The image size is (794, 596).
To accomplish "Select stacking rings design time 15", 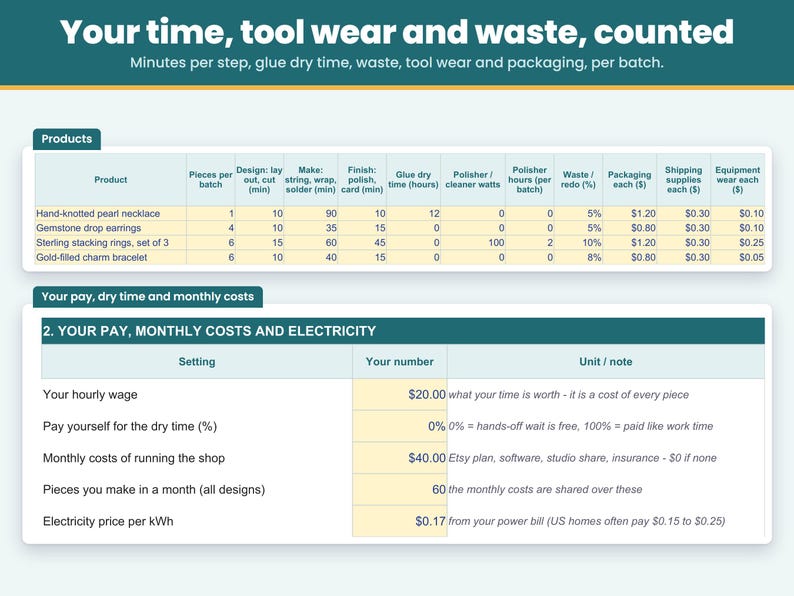I will click(259, 243).
